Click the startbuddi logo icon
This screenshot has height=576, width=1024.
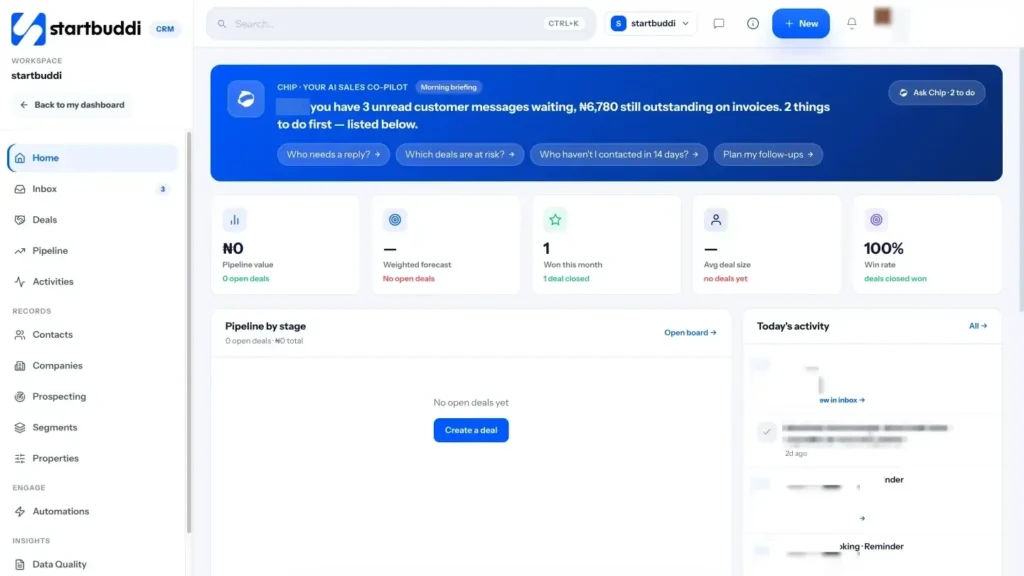(x=28, y=29)
